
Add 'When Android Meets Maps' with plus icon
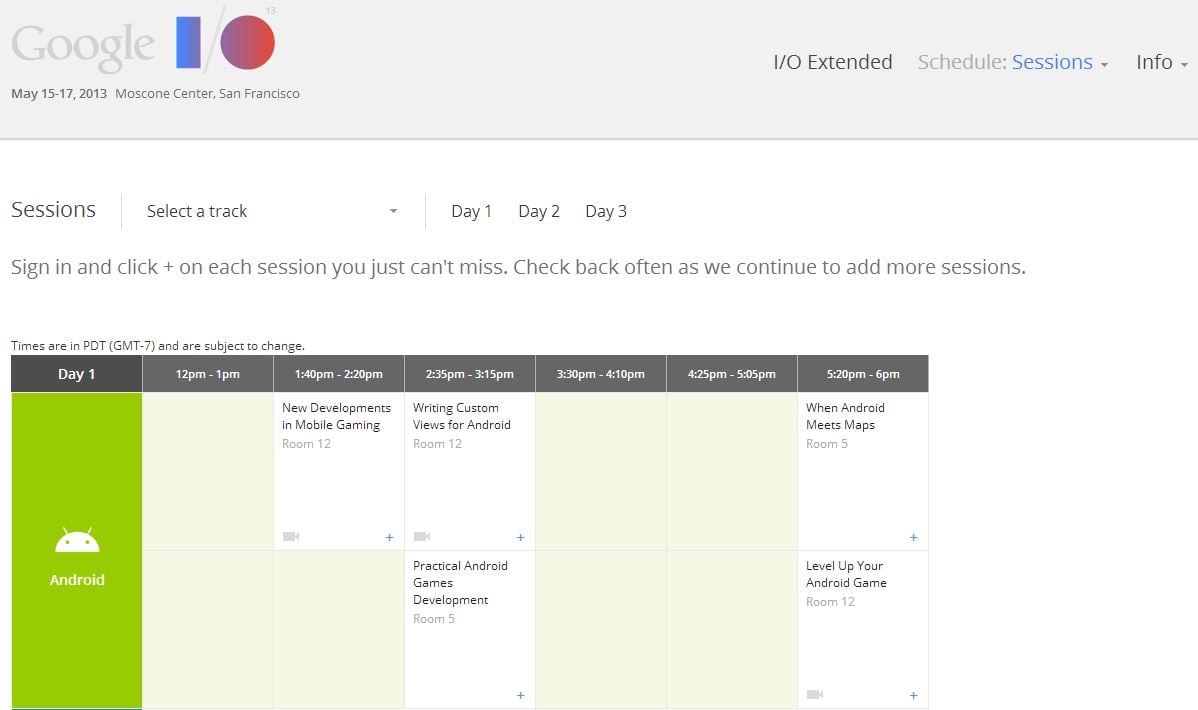[913, 538]
